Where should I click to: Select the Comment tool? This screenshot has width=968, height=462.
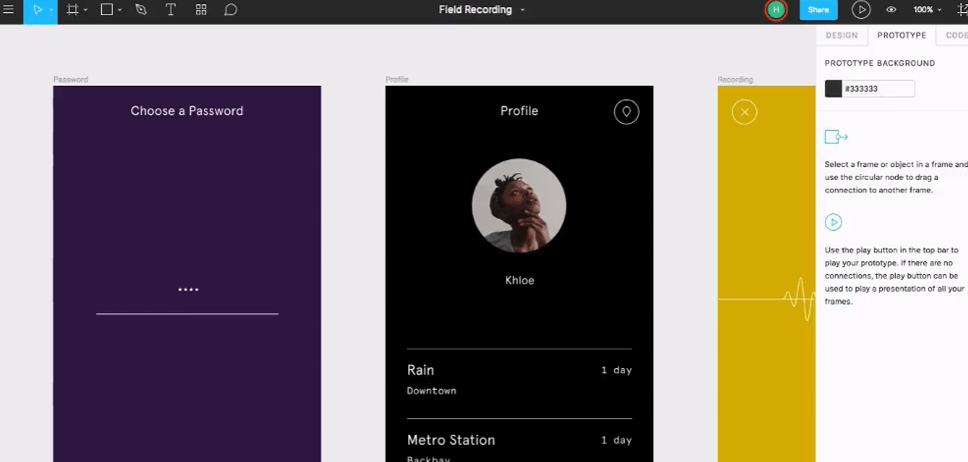(230, 10)
